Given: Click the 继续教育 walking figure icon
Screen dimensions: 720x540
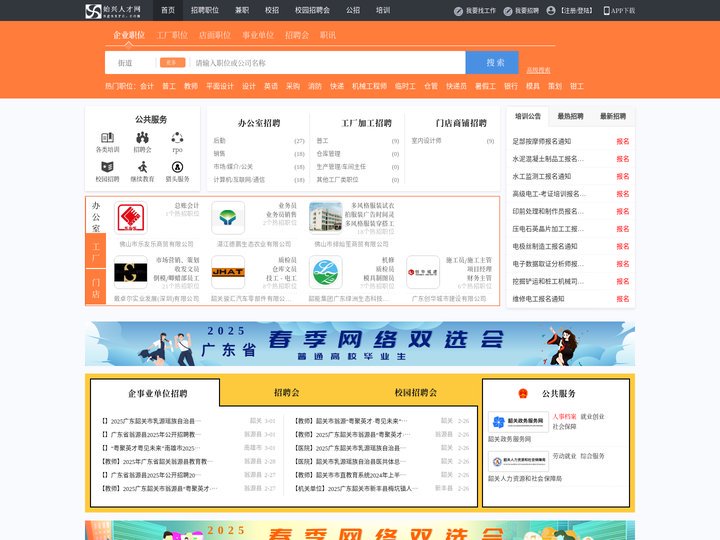Looking at the screenshot, I should coord(142,167).
